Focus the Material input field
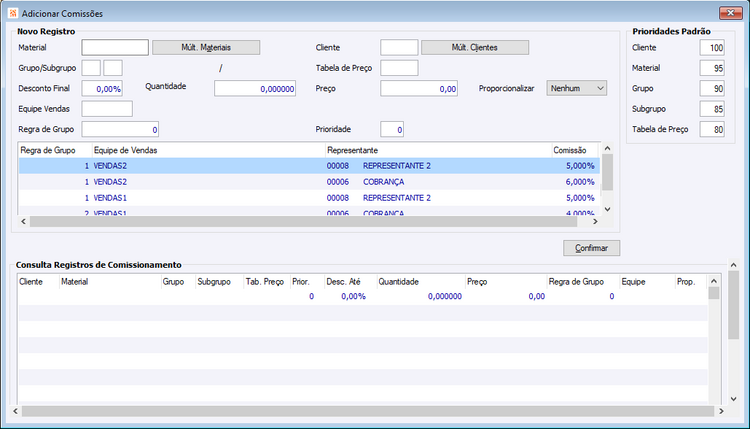This screenshot has height=429, width=750. [115, 47]
